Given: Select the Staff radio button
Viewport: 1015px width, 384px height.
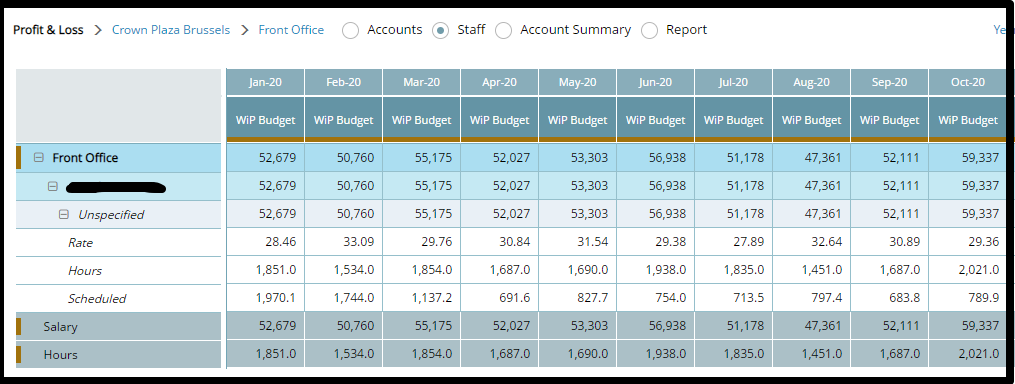Looking at the screenshot, I should coord(440,30).
